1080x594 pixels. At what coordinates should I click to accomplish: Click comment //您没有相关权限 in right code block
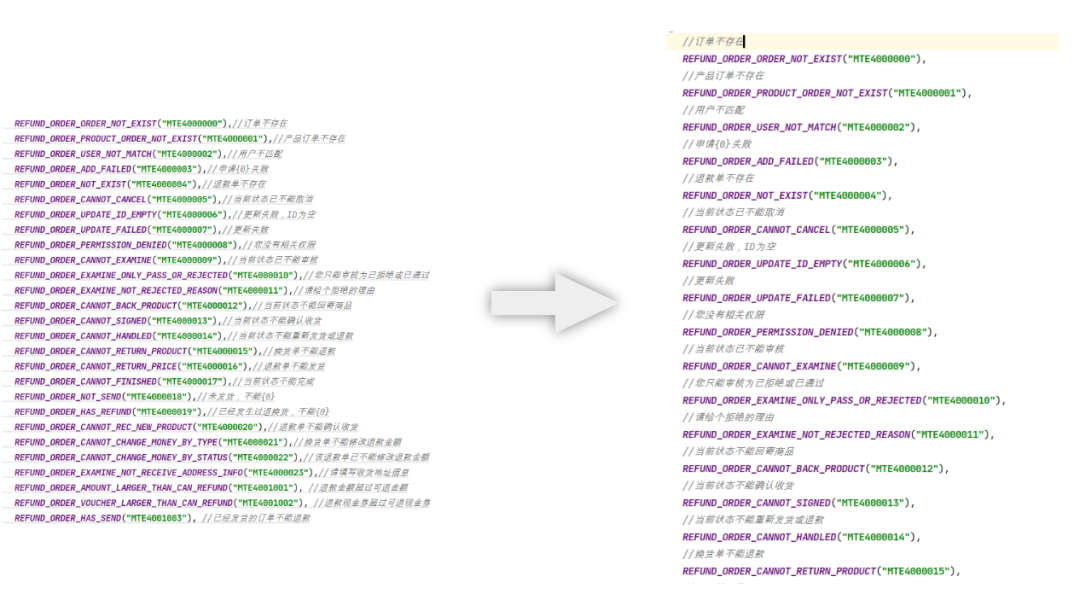(x=723, y=315)
